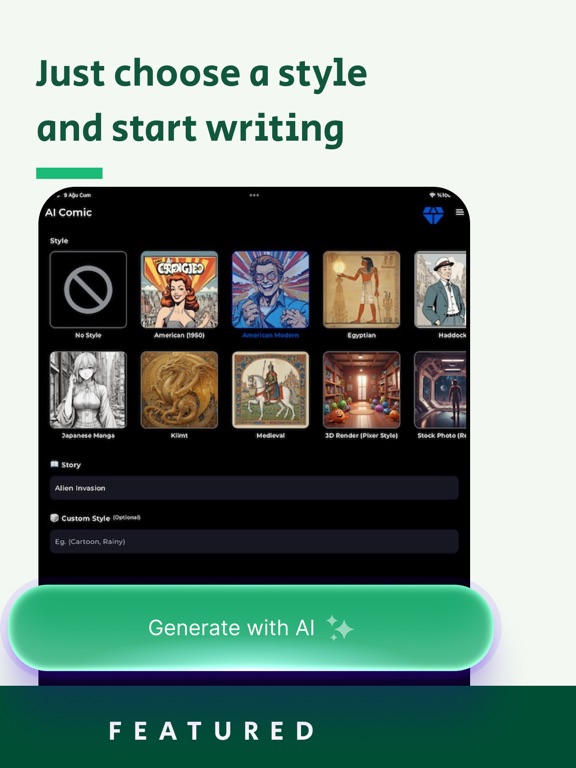
Task: Pick the Medieval style thumbnail
Action: point(270,390)
